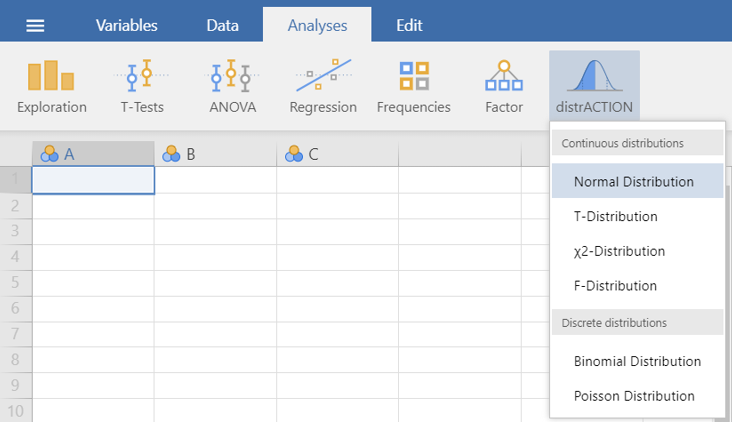Open the Factor analysis menu
732x422 pixels.
[x=504, y=87]
